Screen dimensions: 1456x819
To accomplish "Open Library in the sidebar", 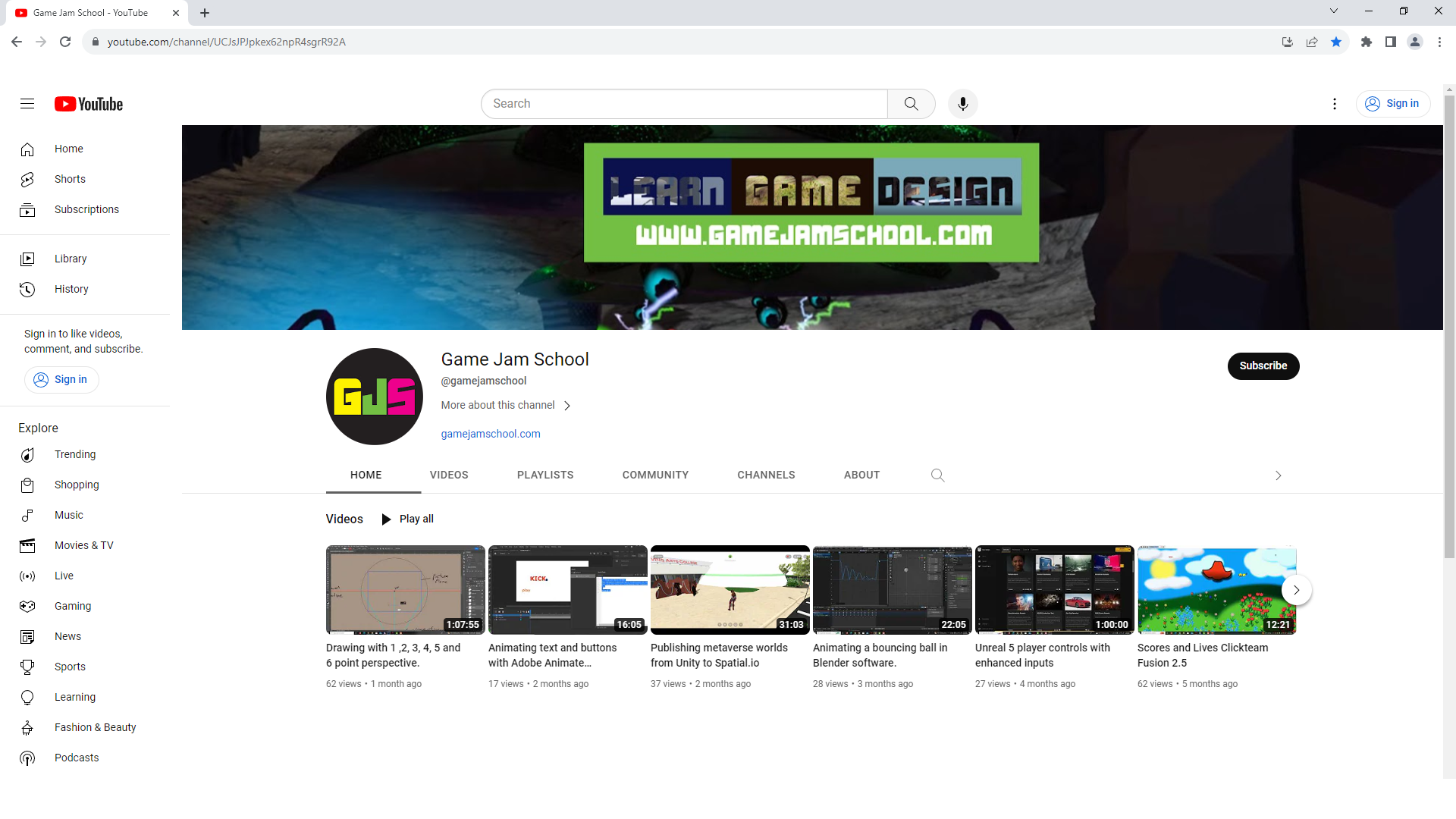I will tap(85, 259).
